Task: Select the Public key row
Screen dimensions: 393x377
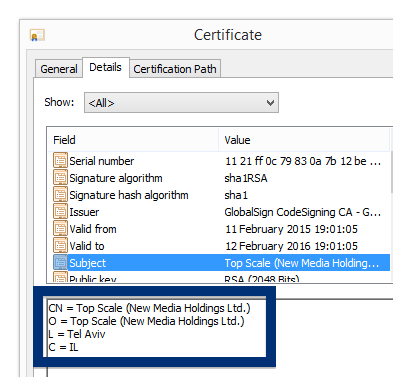Action: 219,278
